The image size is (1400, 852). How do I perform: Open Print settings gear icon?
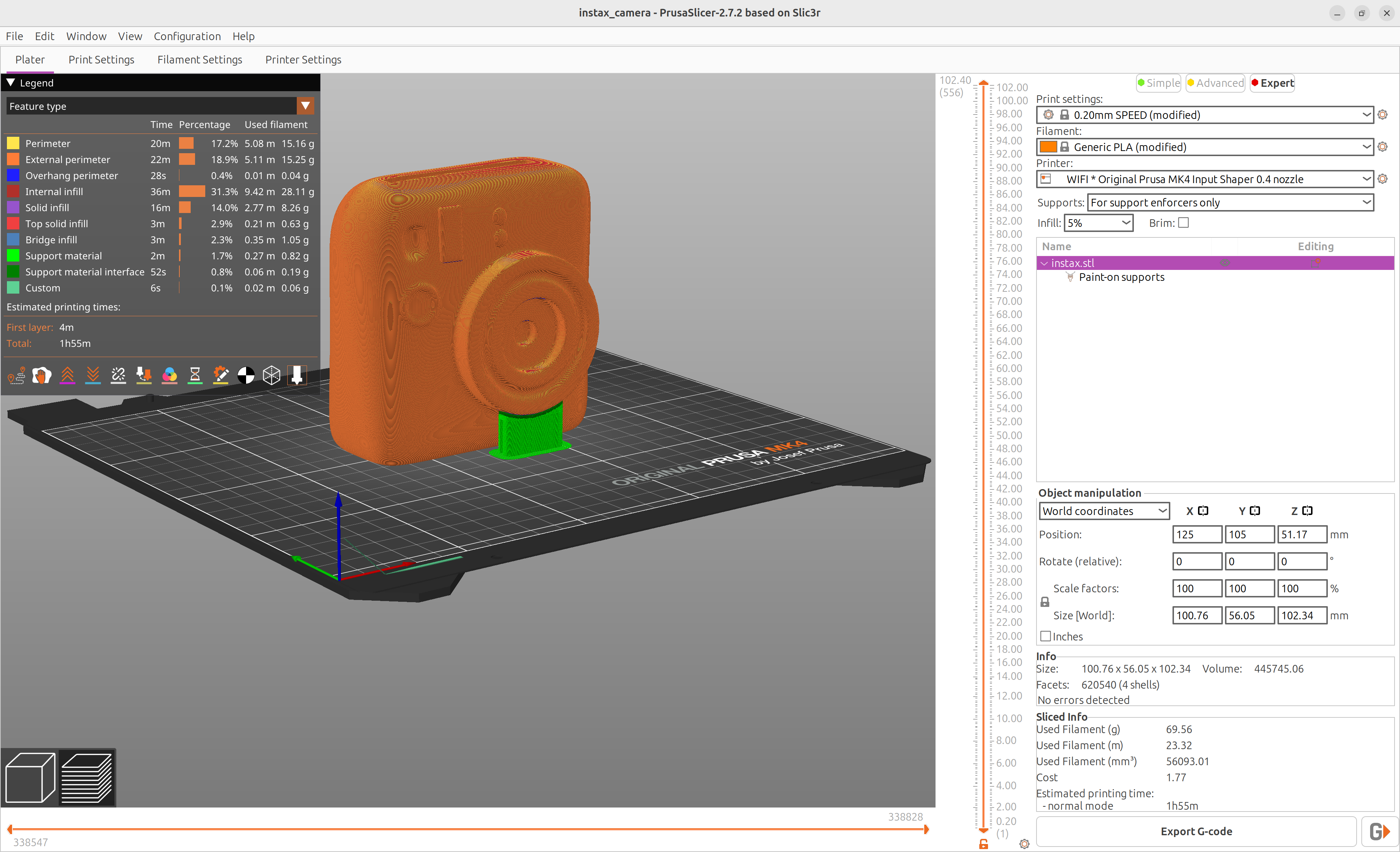[1382, 115]
